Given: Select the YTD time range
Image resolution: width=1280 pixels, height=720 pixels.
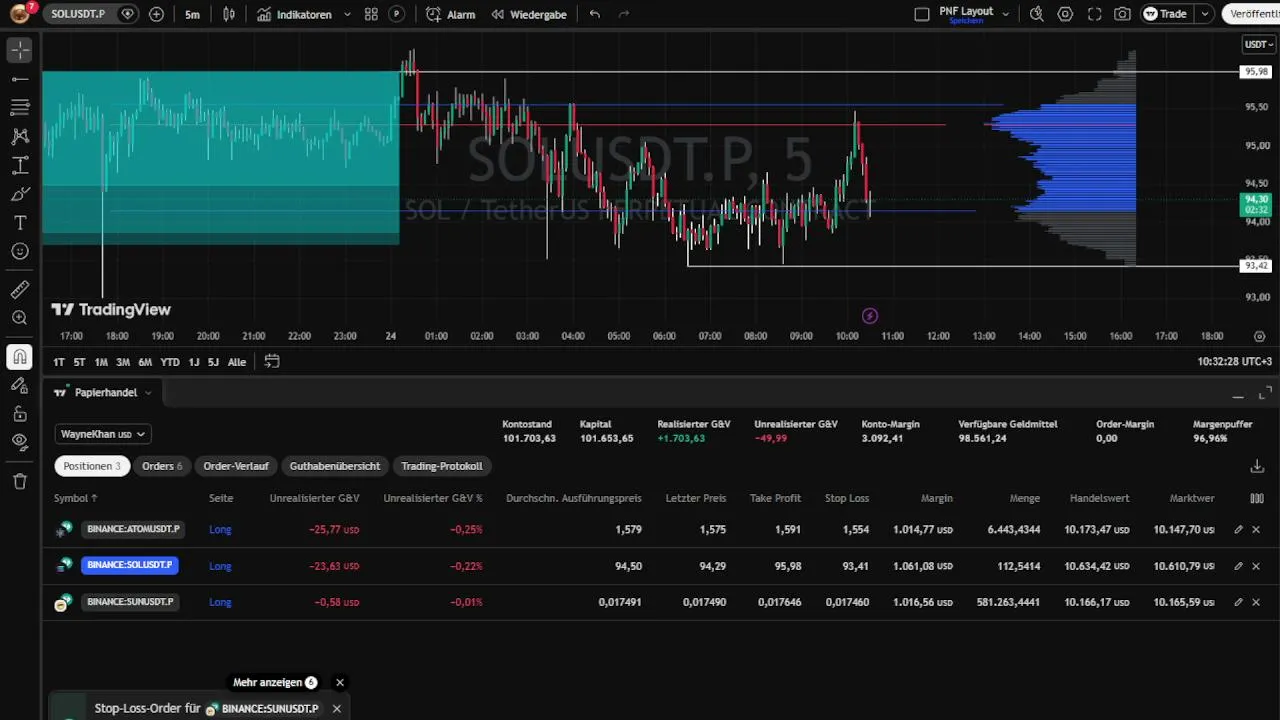Looking at the screenshot, I should tap(170, 362).
